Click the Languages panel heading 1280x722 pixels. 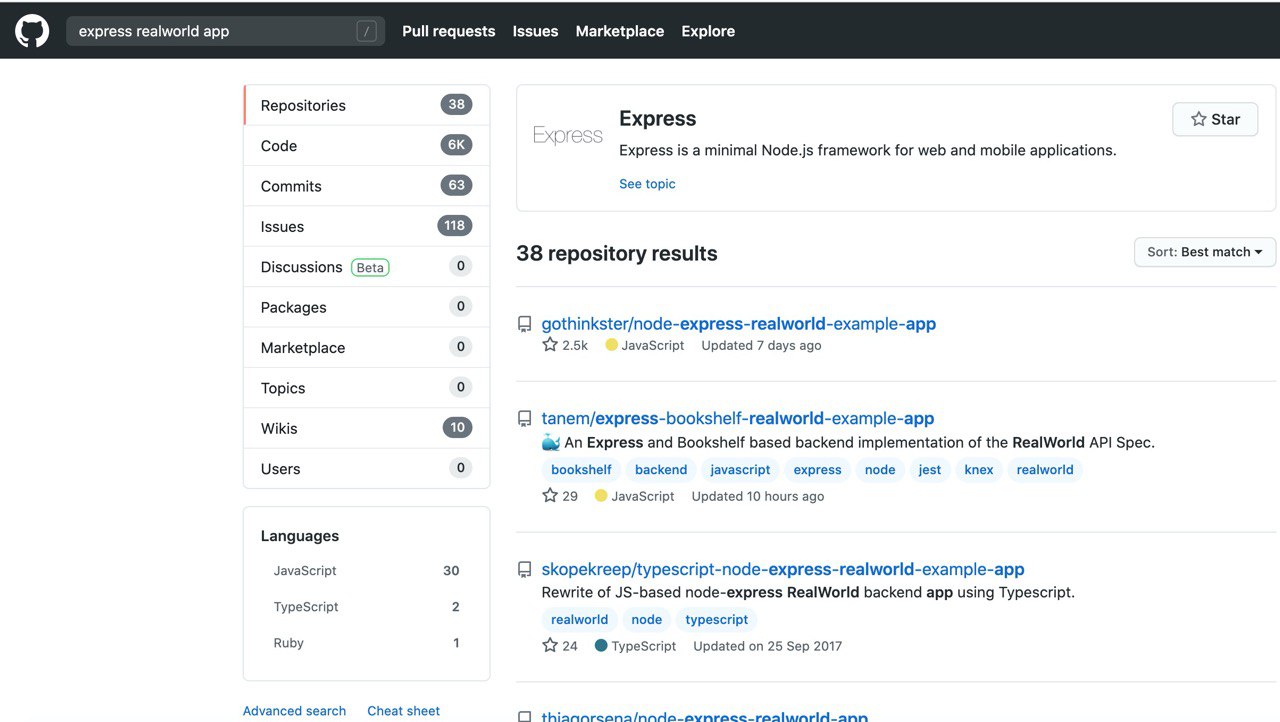click(x=300, y=536)
